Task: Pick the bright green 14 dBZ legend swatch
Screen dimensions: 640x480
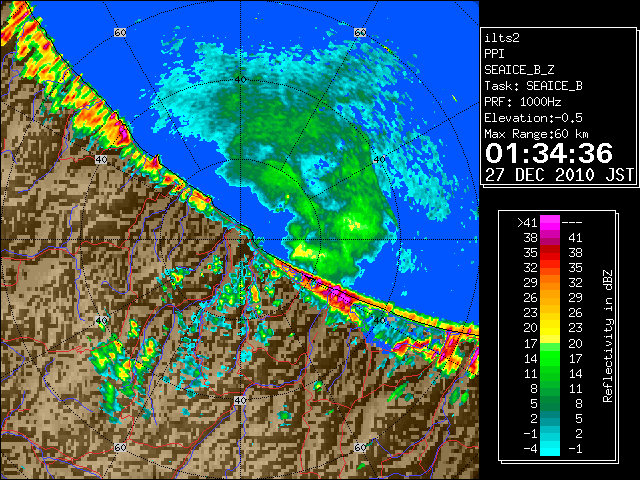Action: coord(550,358)
